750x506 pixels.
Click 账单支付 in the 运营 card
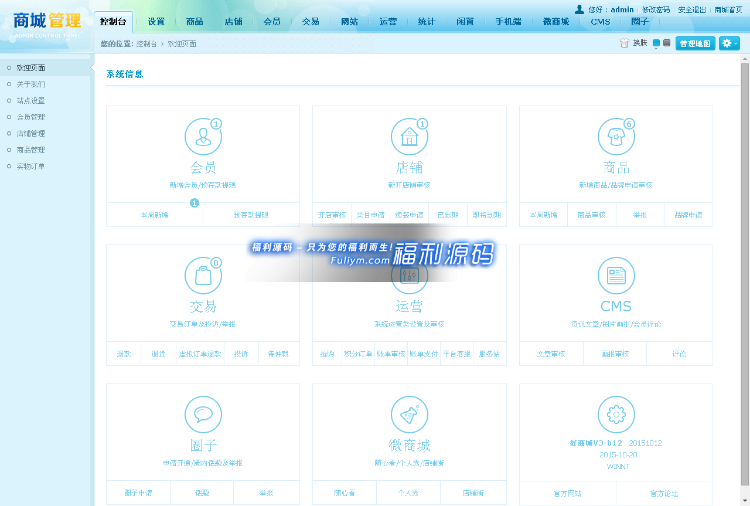[424, 354]
